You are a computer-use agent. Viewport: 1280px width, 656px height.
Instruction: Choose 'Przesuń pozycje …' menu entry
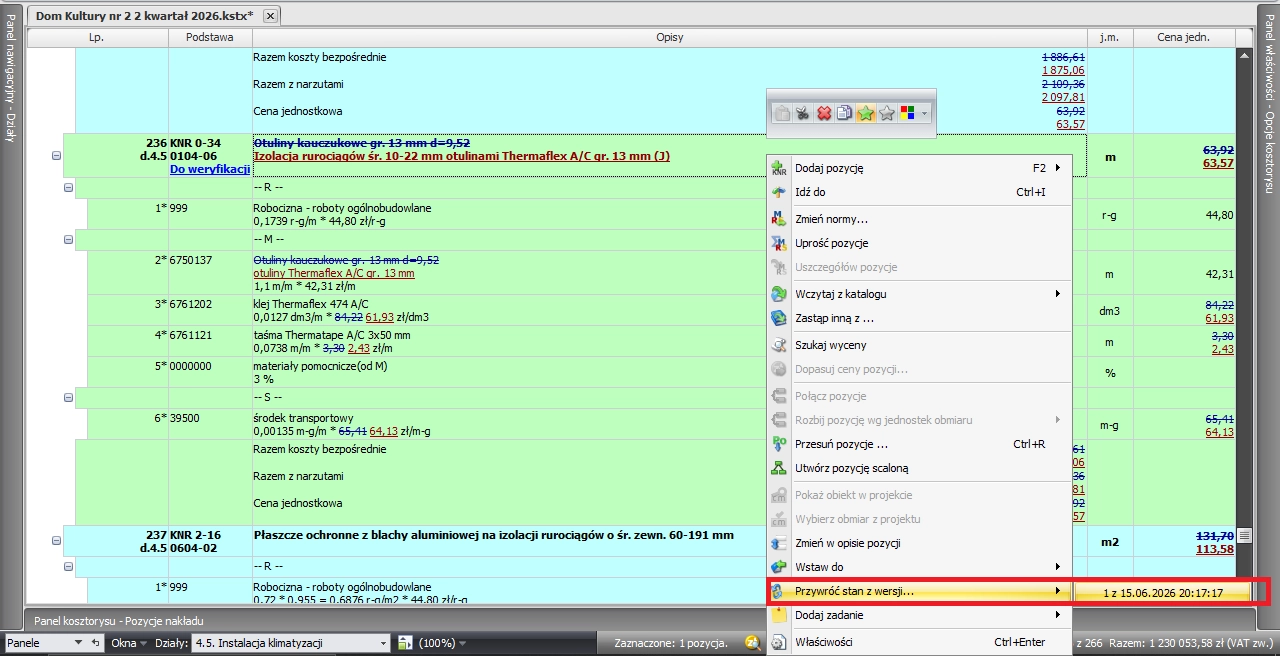[x=918, y=444]
